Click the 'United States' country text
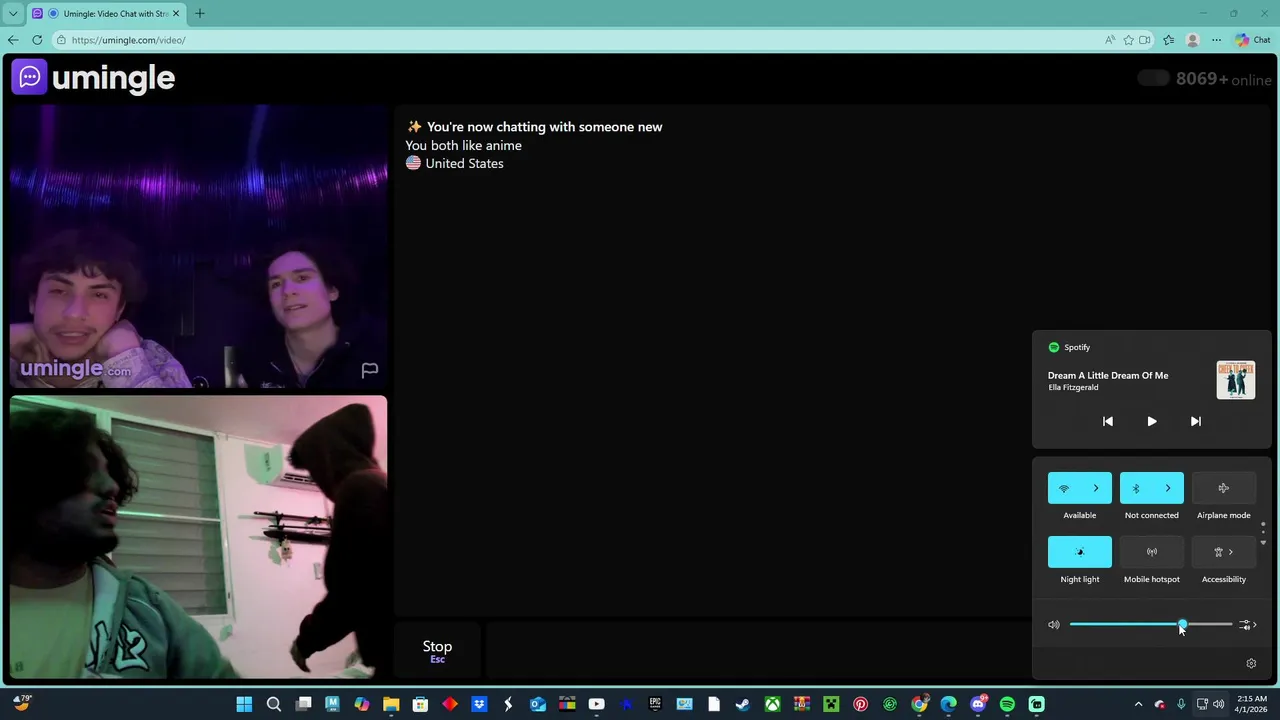The image size is (1280, 720). coord(464,163)
